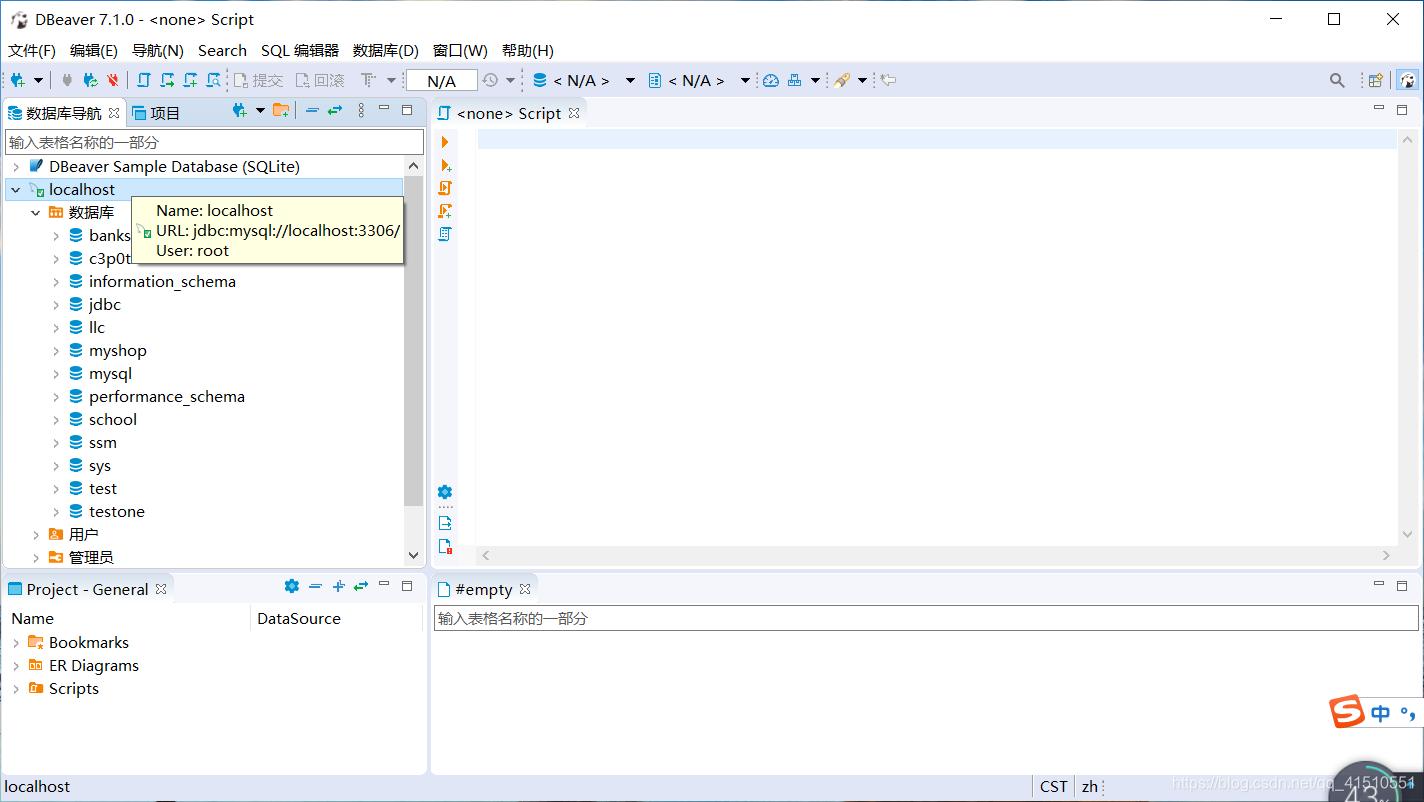This screenshot has height=802, width=1424.
Task: Click the explain execution plan icon in editor
Action: tap(445, 234)
